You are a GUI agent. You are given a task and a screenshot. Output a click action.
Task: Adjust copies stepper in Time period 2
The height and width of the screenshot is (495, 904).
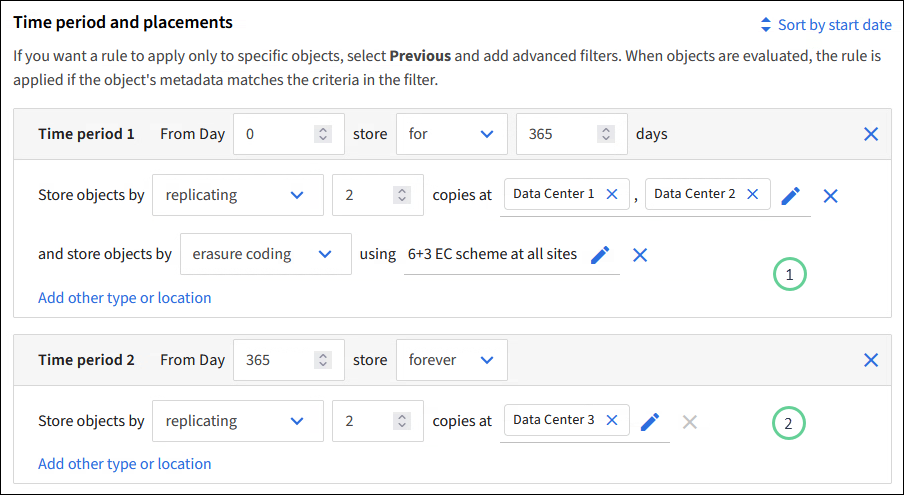click(x=401, y=421)
